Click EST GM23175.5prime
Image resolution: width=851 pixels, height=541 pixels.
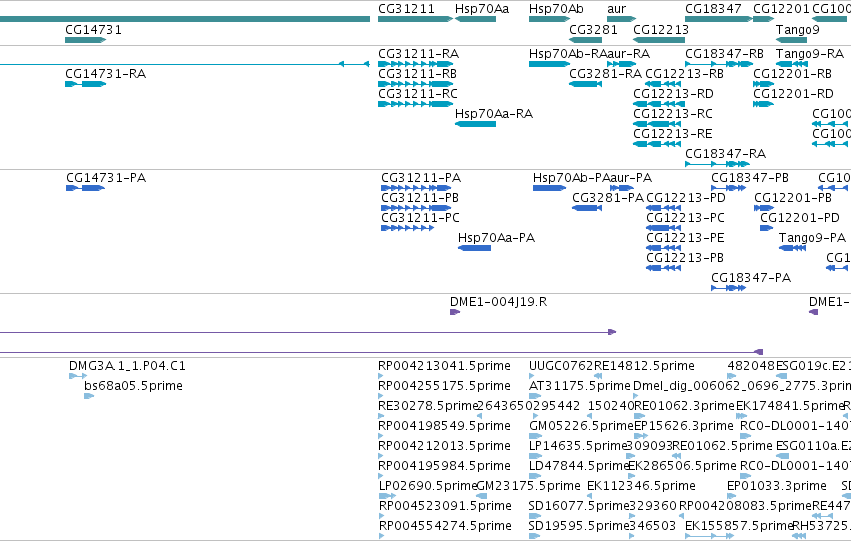[x=528, y=486]
